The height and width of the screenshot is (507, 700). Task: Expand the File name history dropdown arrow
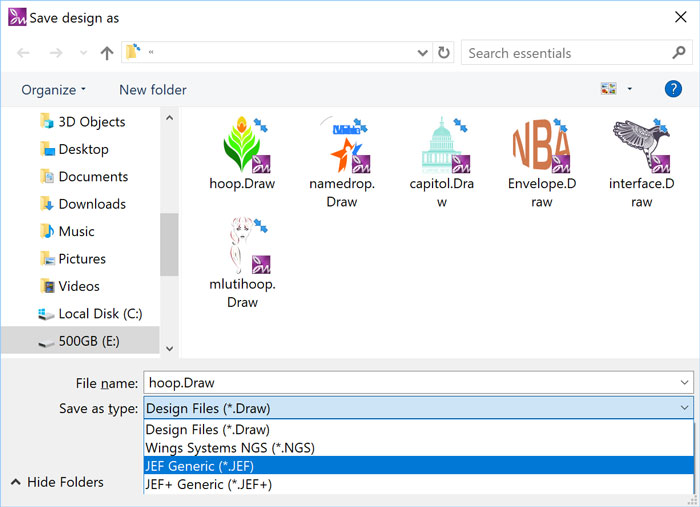pyautogui.click(x=684, y=382)
